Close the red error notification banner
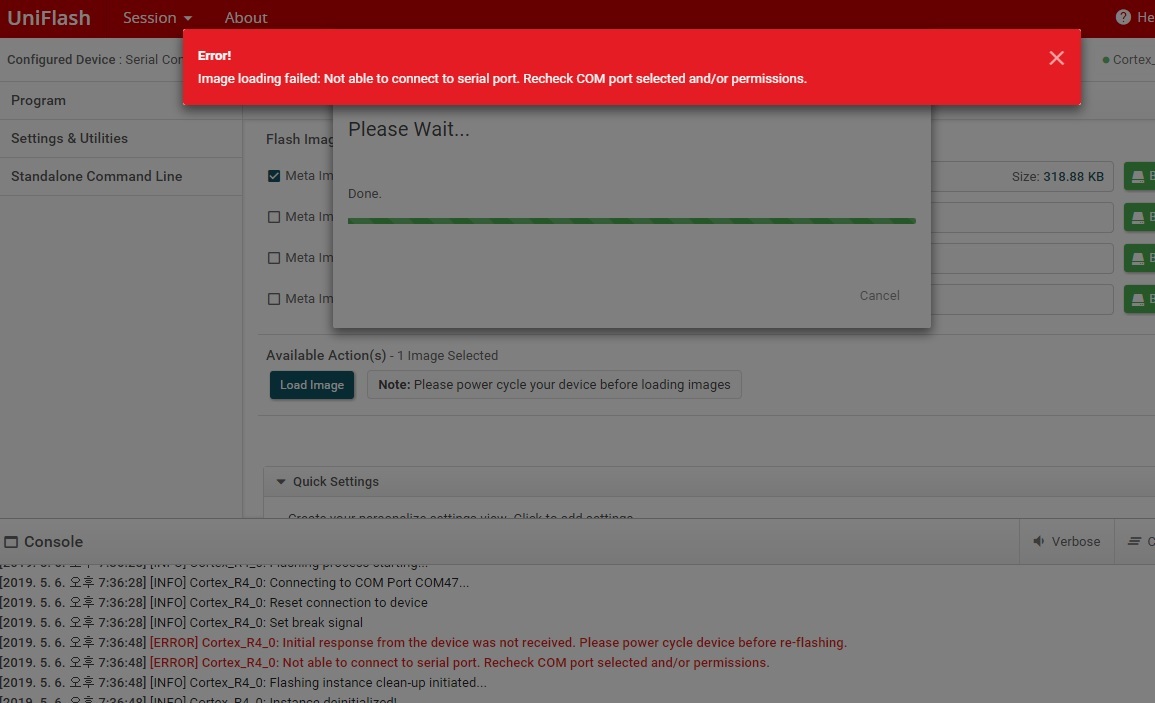 click(x=1056, y=58)
